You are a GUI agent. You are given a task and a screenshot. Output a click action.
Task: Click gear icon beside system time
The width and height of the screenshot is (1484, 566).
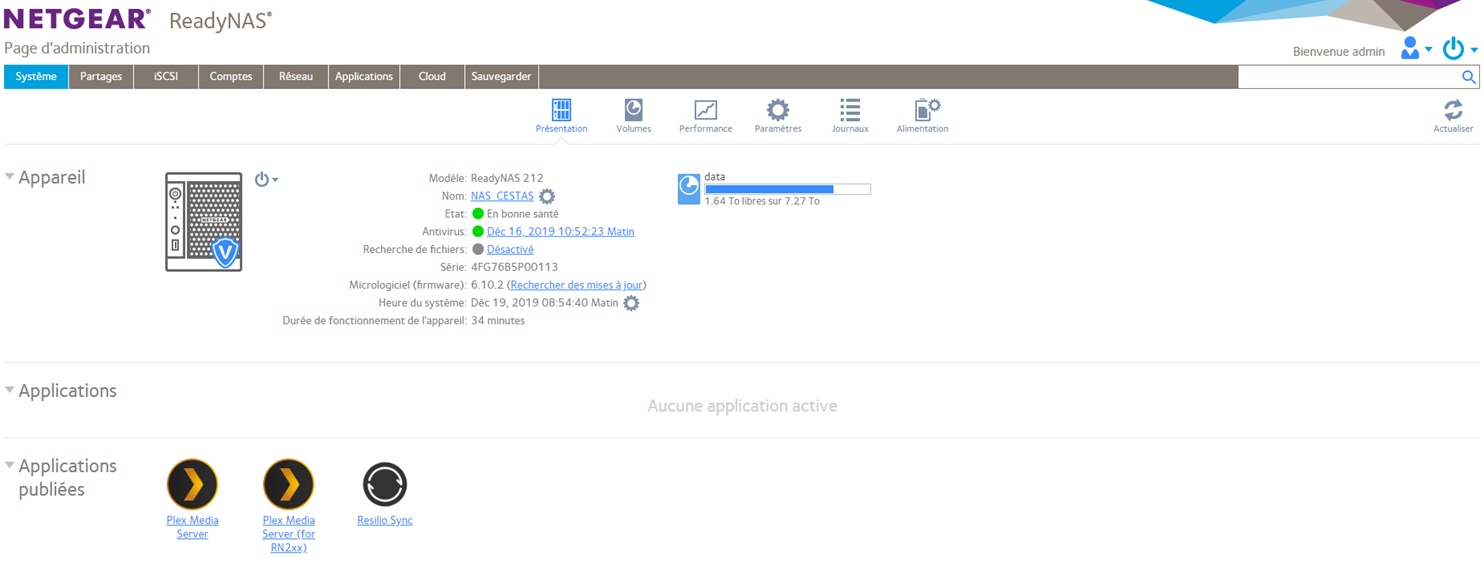631,303
